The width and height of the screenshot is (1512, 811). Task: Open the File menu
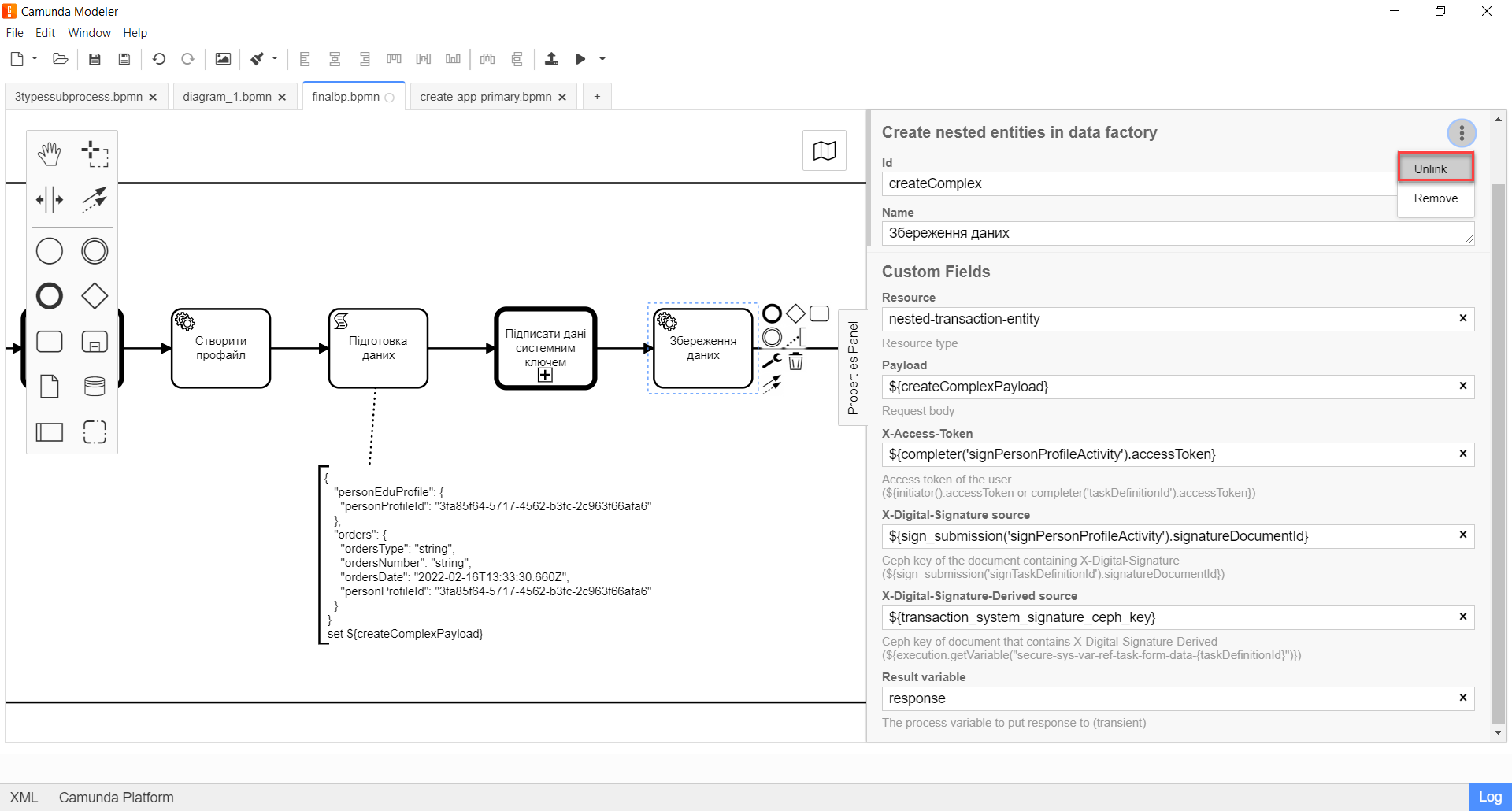pyautogui.click(x=15, y=33)
